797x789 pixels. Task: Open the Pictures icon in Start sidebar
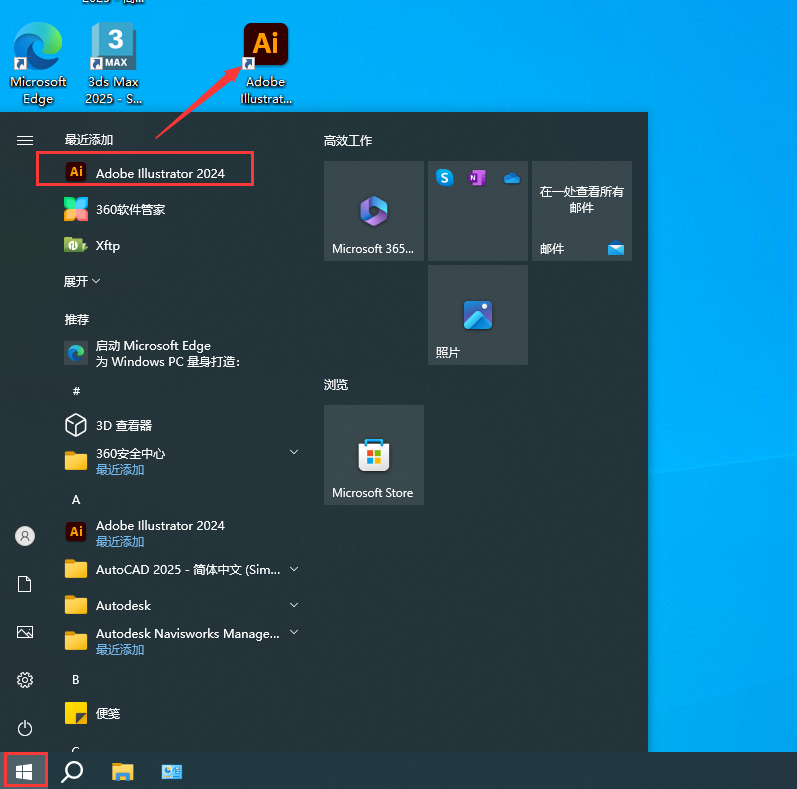point(25,632)
